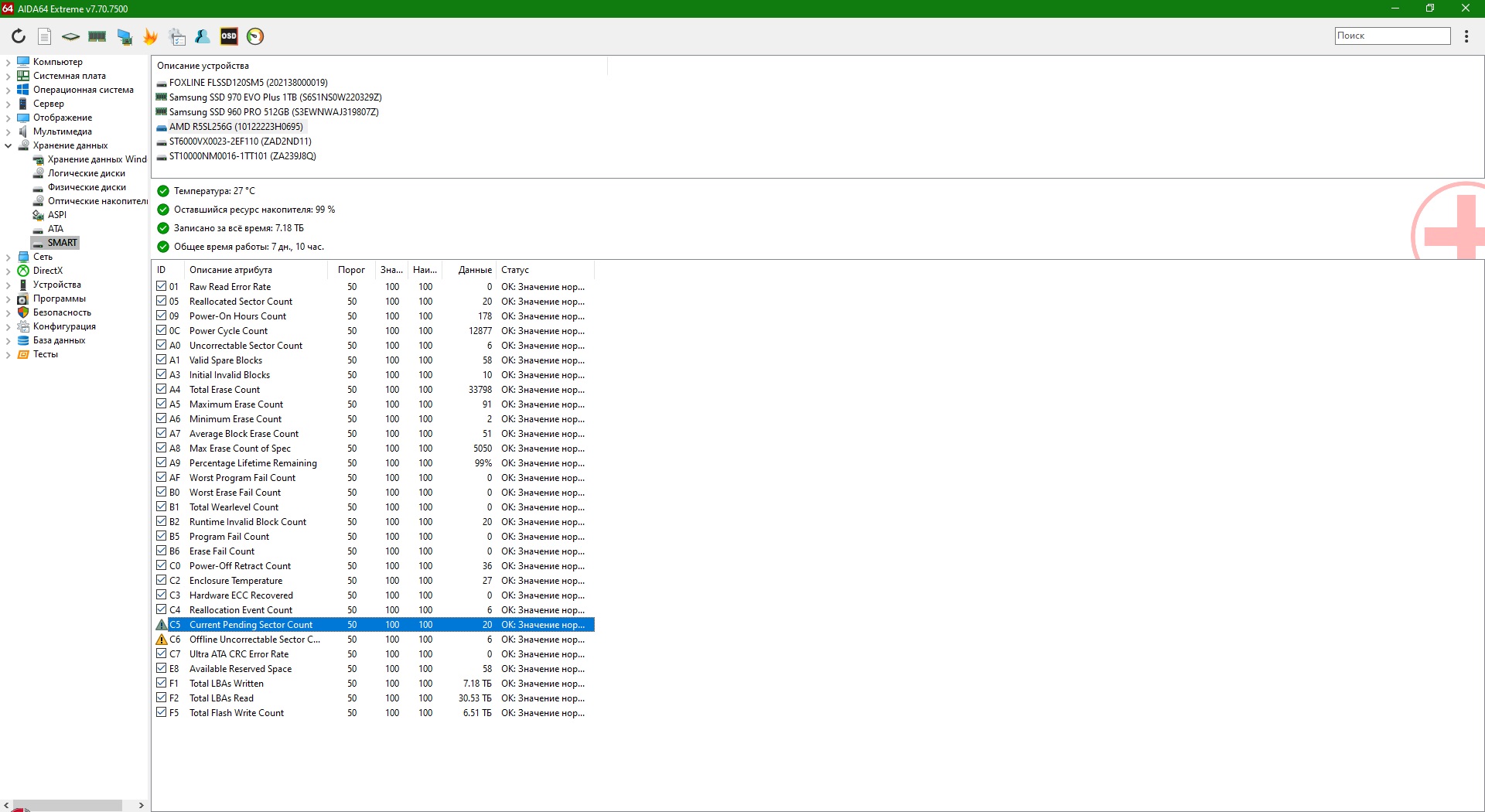Select the ATA tree item

pyautogui.click(x=56, y=229)
